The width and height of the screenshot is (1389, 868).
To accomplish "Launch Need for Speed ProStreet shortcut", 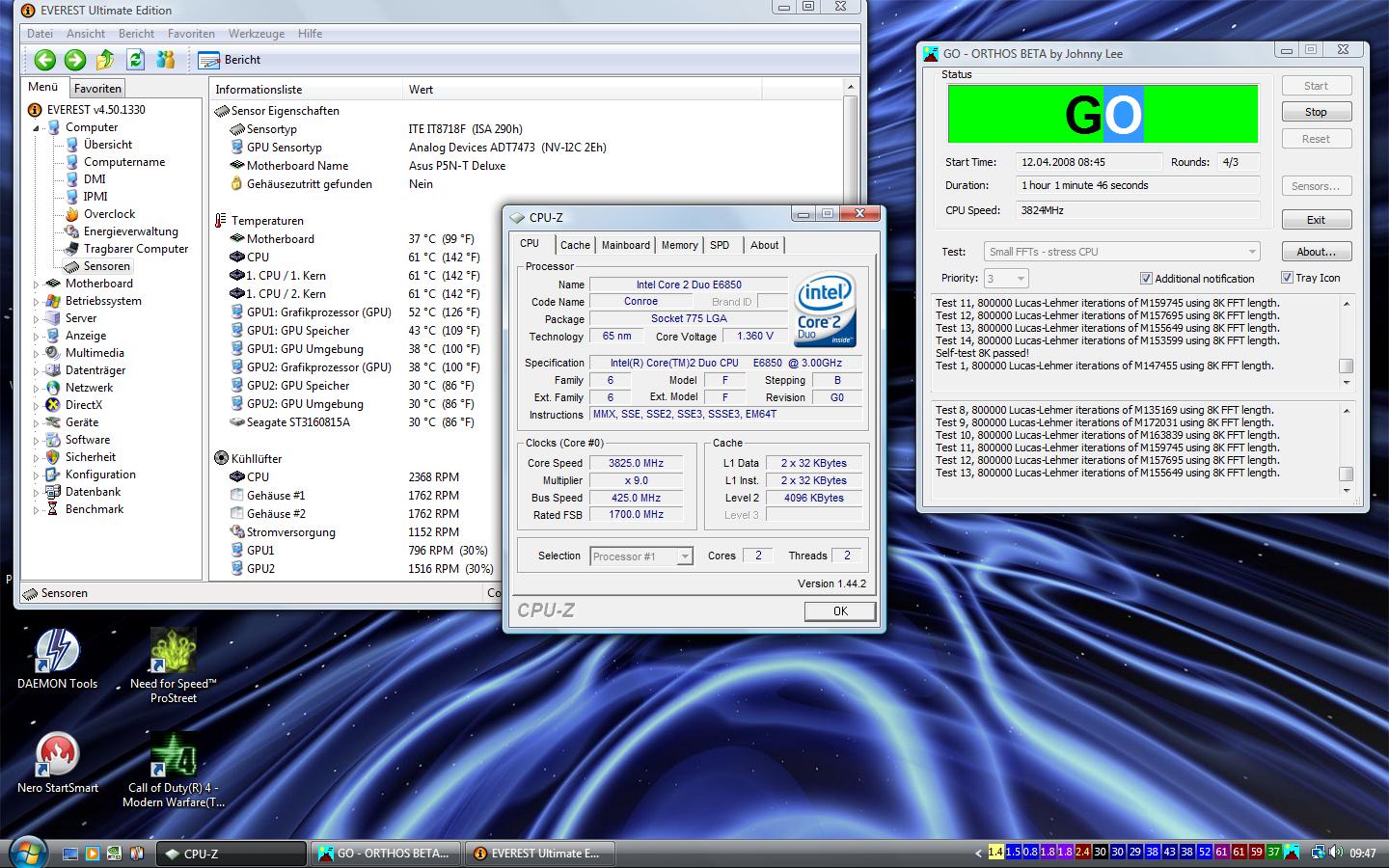I will 174,665.
